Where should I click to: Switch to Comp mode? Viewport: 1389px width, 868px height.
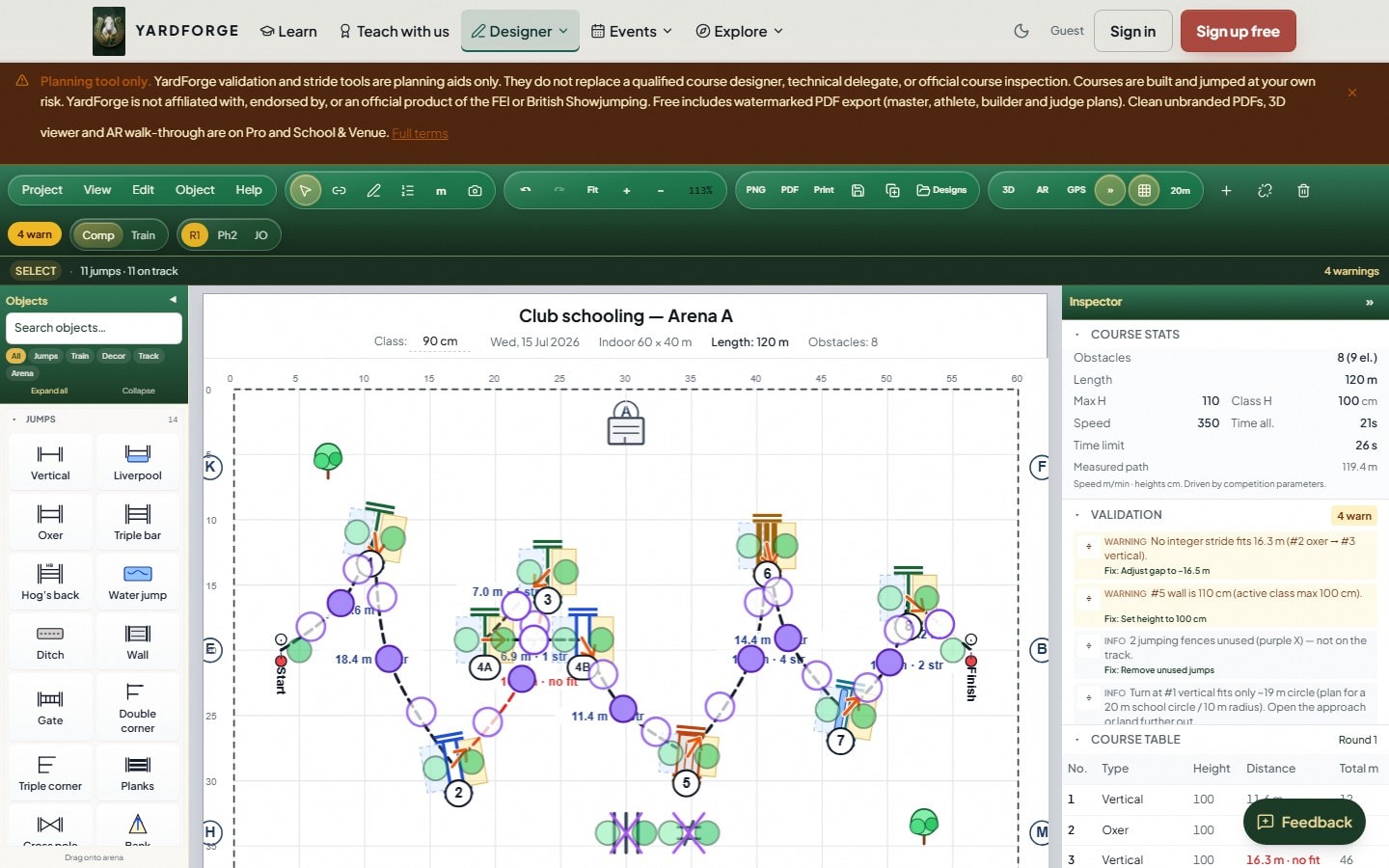point(97,234)
